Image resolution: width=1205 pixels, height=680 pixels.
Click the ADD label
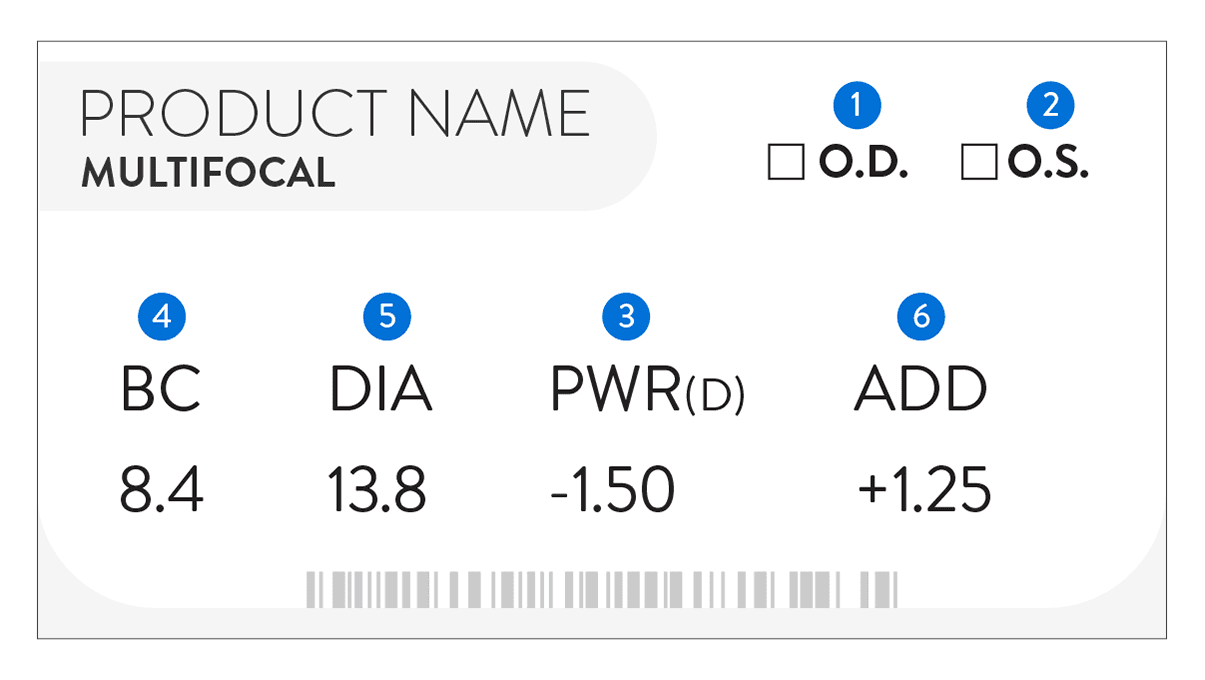coord(921,390)
